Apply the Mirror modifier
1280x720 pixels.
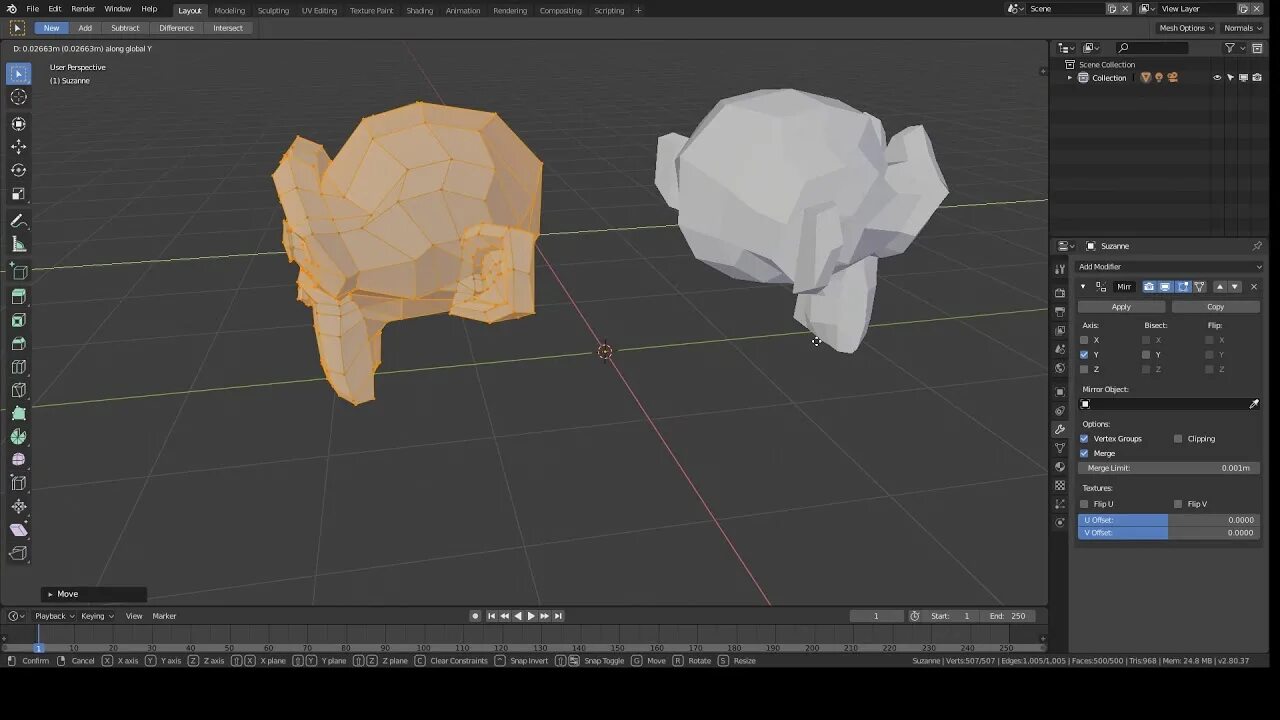tap(1121, 307)
